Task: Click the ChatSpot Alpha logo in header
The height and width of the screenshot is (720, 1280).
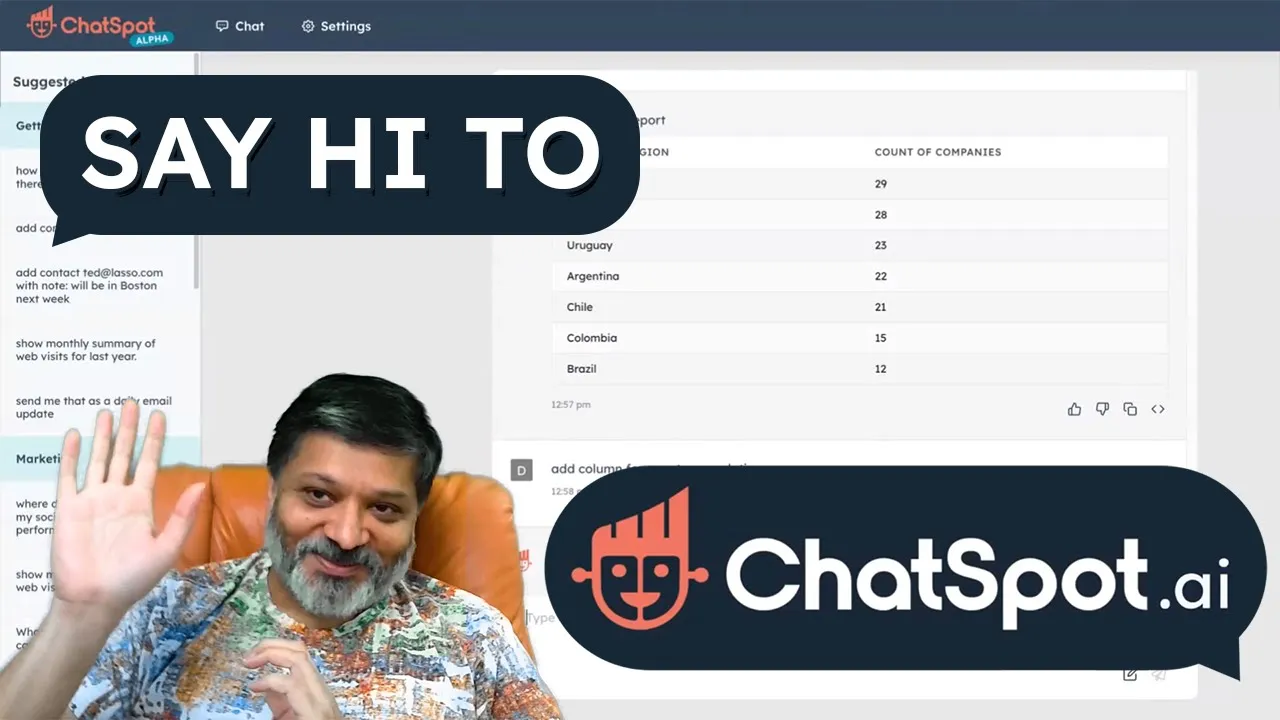Action: 100,25
